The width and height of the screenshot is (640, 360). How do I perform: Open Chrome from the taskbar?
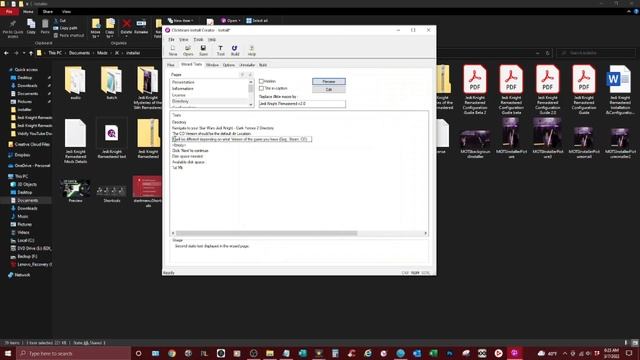(x=172, y=353)
